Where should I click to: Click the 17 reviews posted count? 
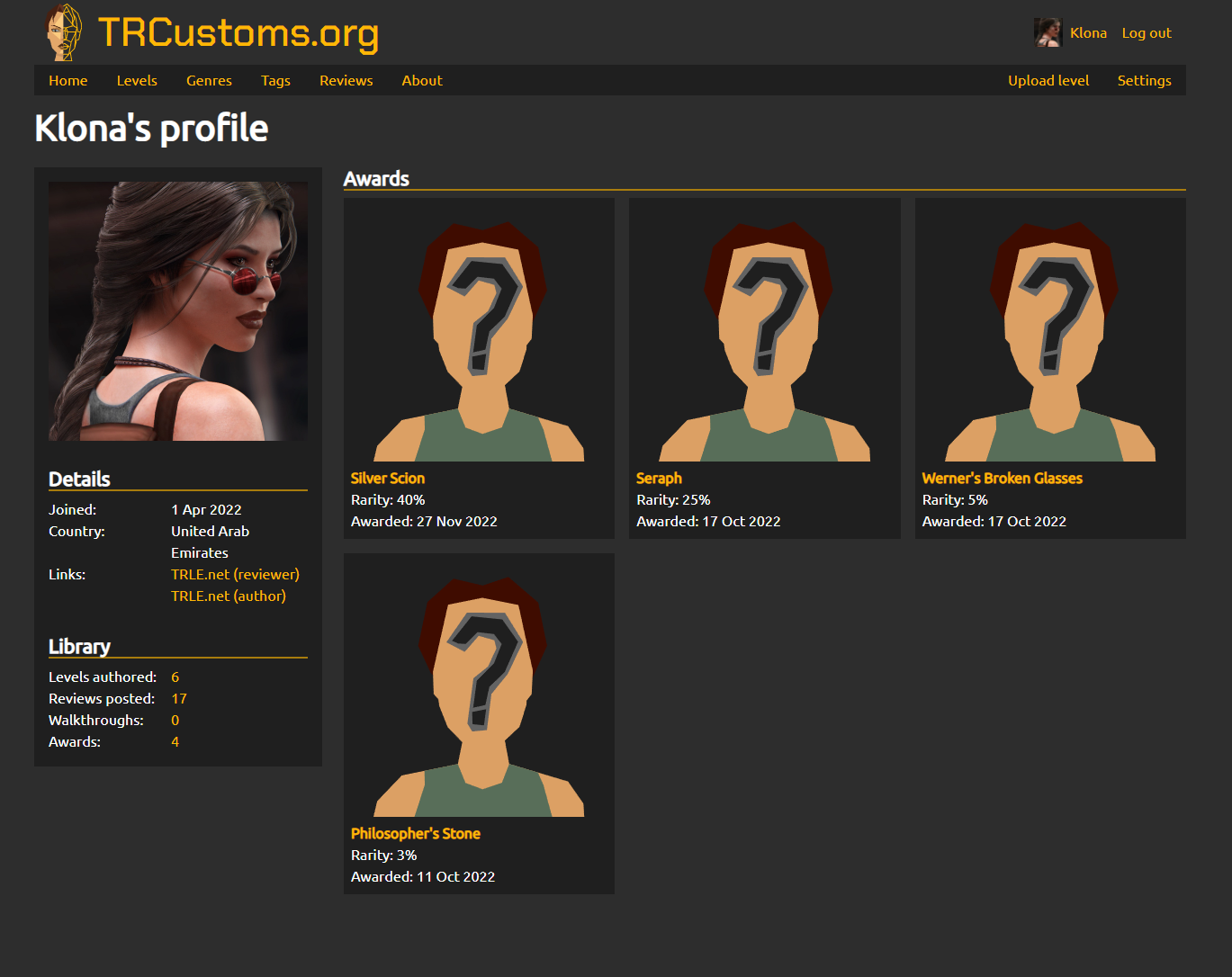(179, 698)
